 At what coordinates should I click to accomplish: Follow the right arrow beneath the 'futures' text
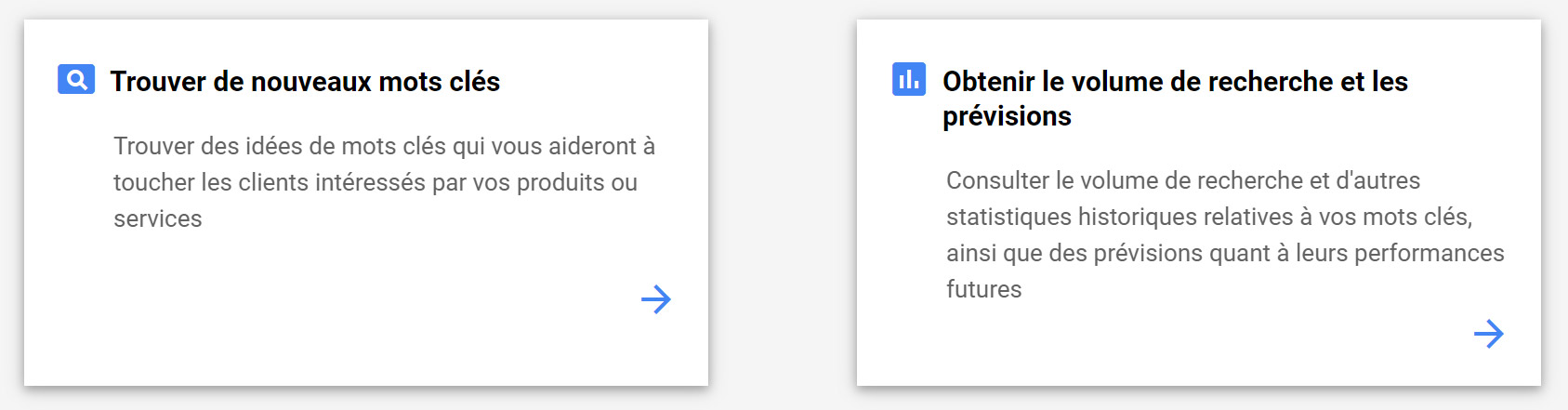pyautogui.click(x=1489, y=334)
